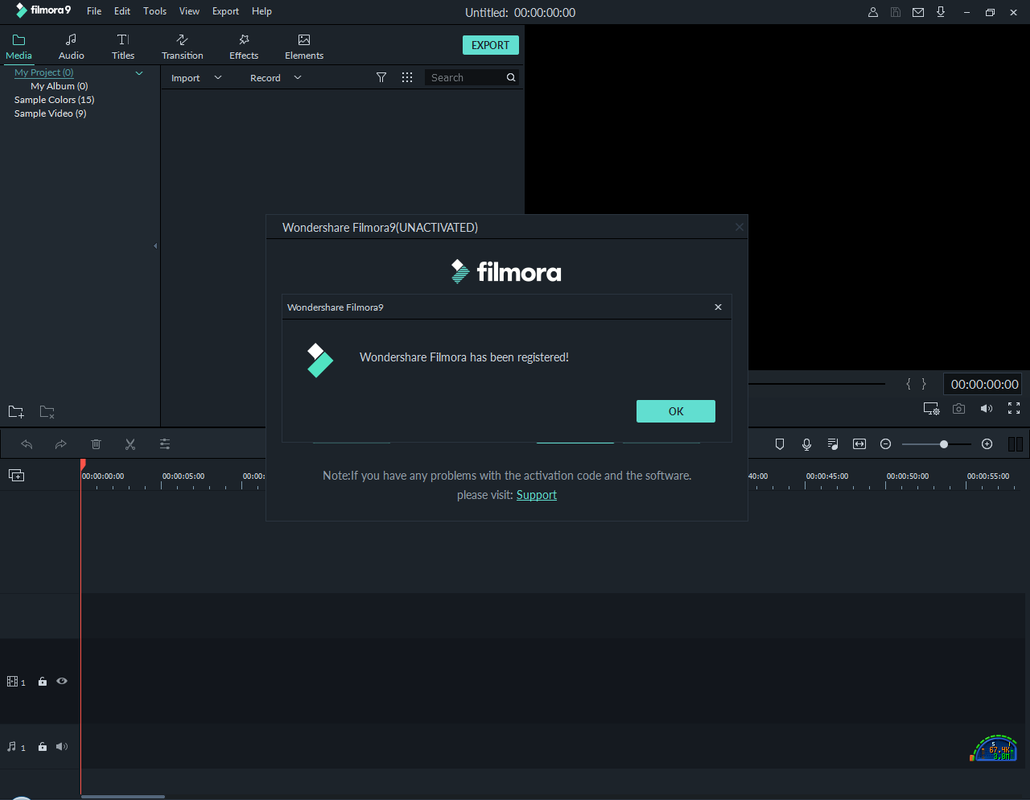Click OK in the registered dialog
Image resolution: width=1030 pixels, height=800 pixels.
coord(675,411)
